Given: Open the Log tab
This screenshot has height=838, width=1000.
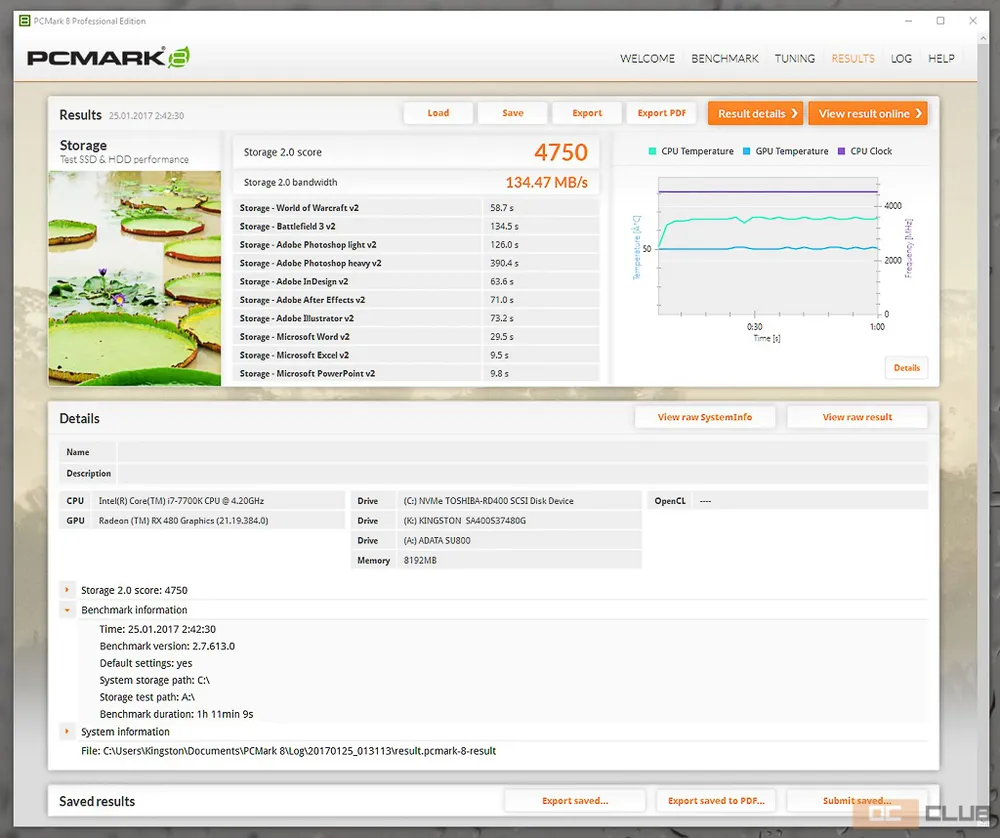Looking at the screenshot, I should (901, 59).
